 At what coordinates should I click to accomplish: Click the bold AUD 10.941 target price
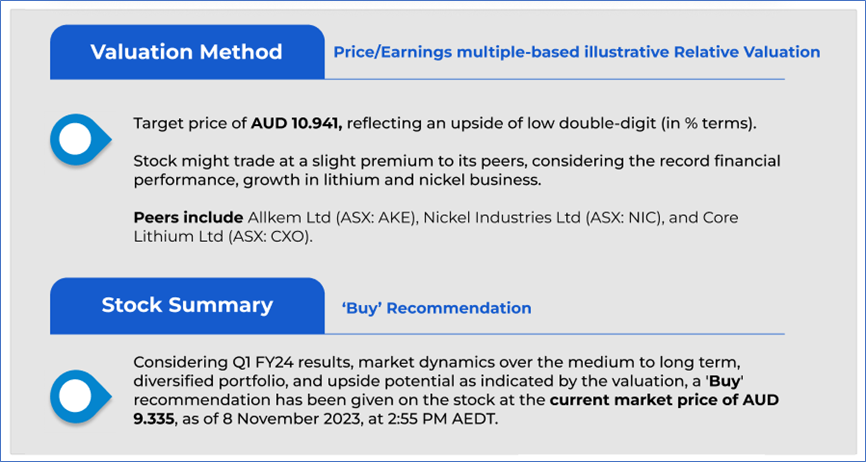(295, 124)
